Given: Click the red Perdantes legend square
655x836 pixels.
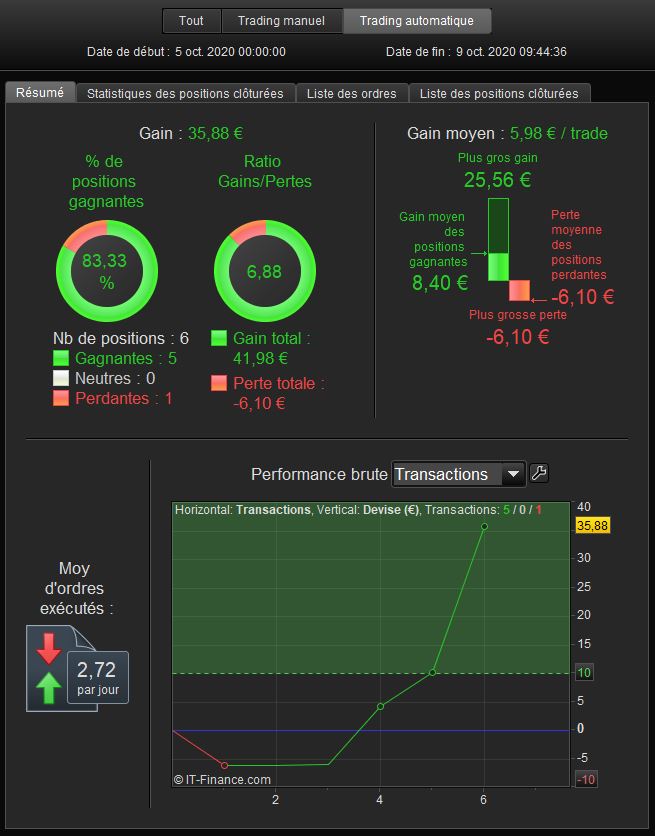Looking at the screenshot, I should (61, 398).
